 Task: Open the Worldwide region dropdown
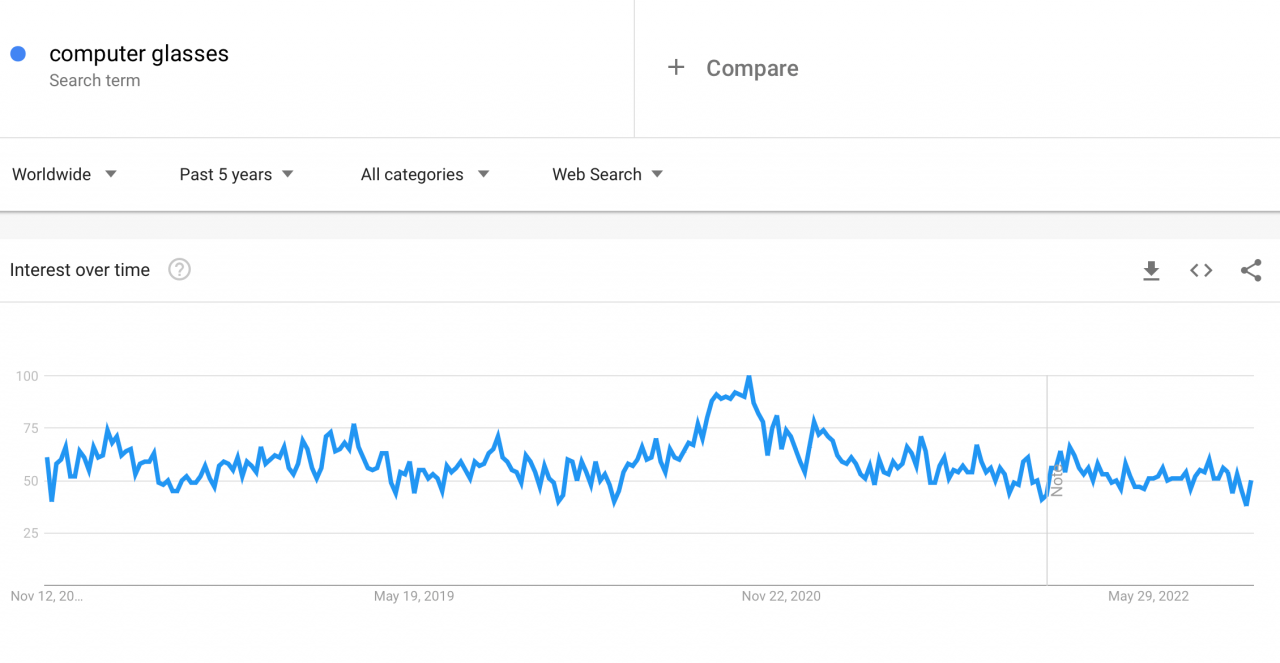tap(64, 174)
